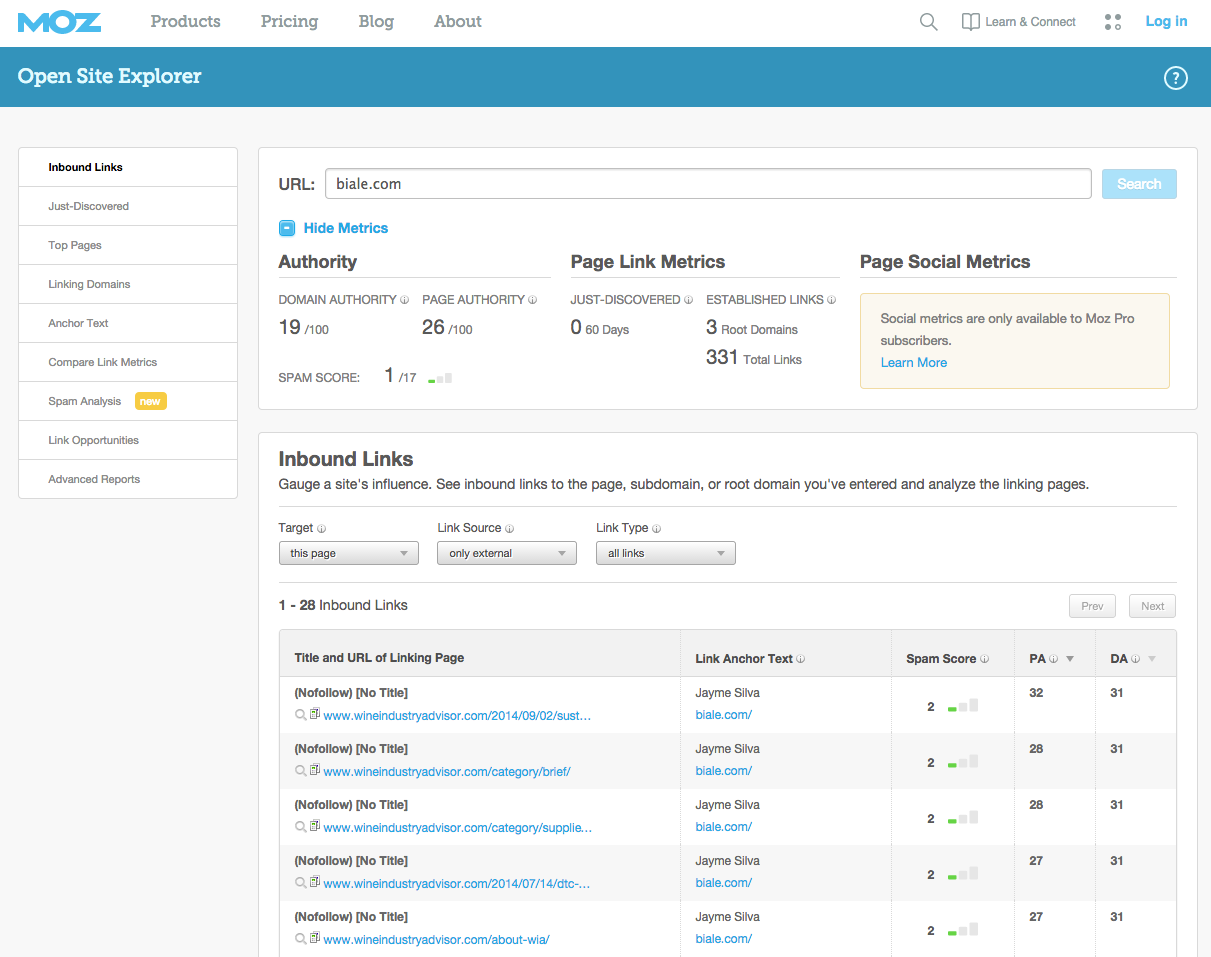The image size is (1211, 957).
Task: Click the Target filter info icon
Action: pos(322,528)
